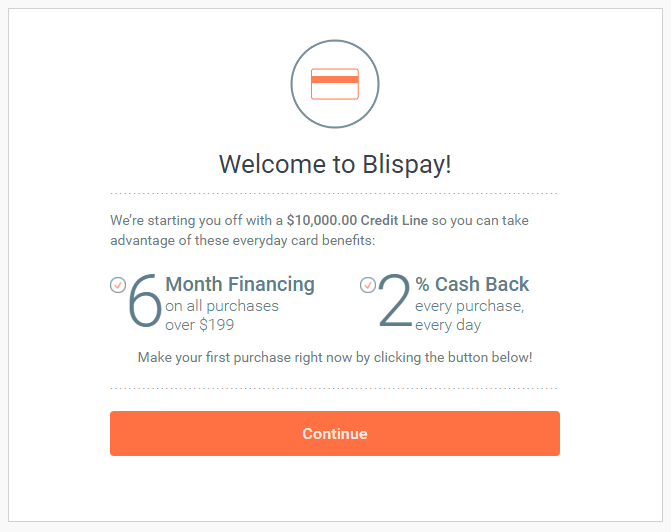This screenshot has height=532, width=671.
Task: Click the large number 2
Action: 395,303
